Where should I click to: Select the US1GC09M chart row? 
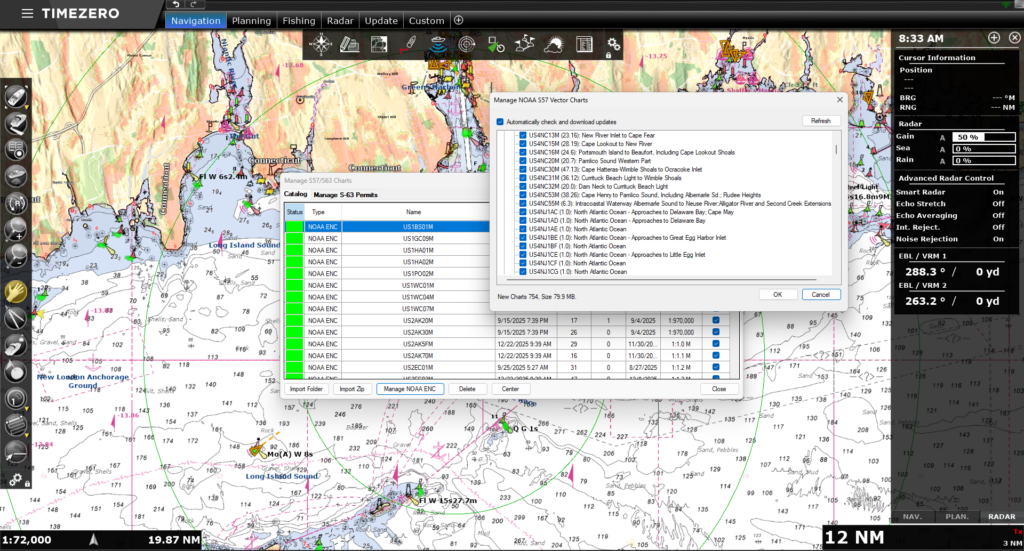click(417, 239)
